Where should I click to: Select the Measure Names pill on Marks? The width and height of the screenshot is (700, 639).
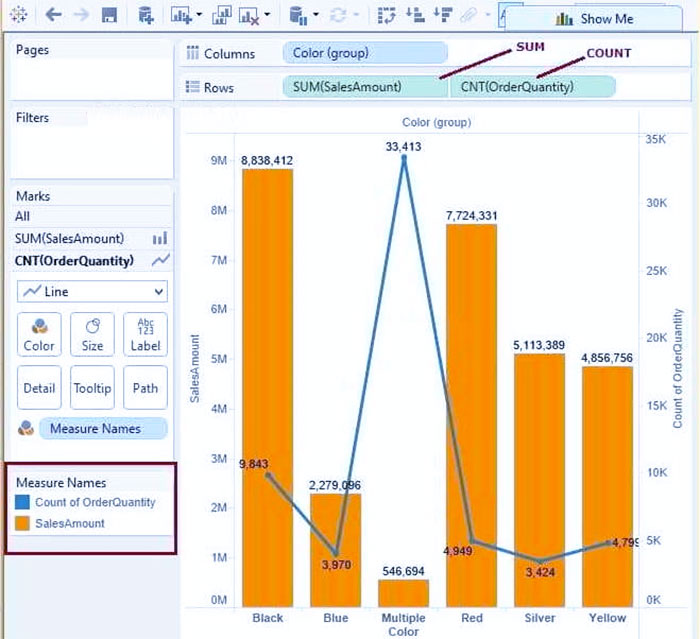(x=103, y=429)
